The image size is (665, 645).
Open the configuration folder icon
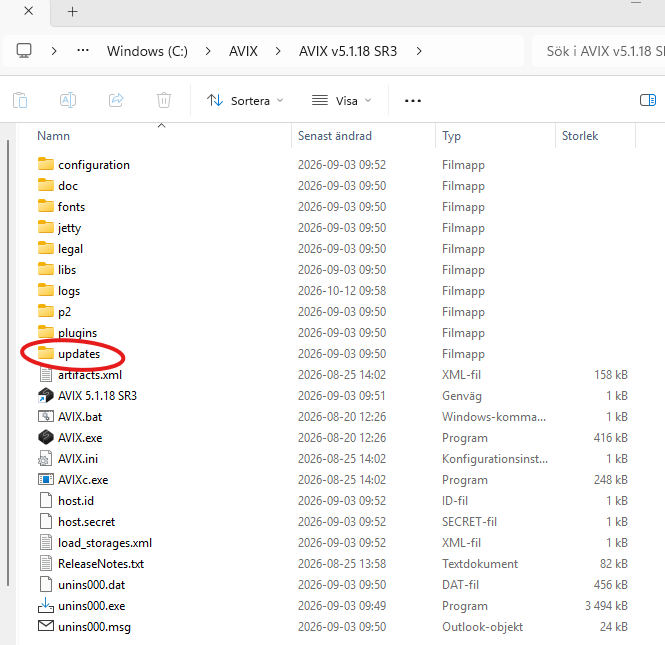[46, 164]
